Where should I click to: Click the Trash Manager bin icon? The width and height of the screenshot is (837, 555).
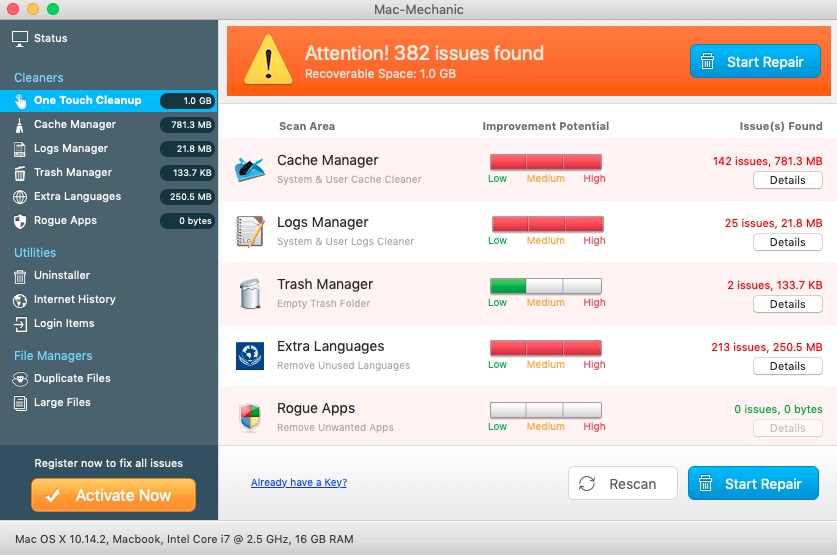pyautogui.click(x=249, y=293)
